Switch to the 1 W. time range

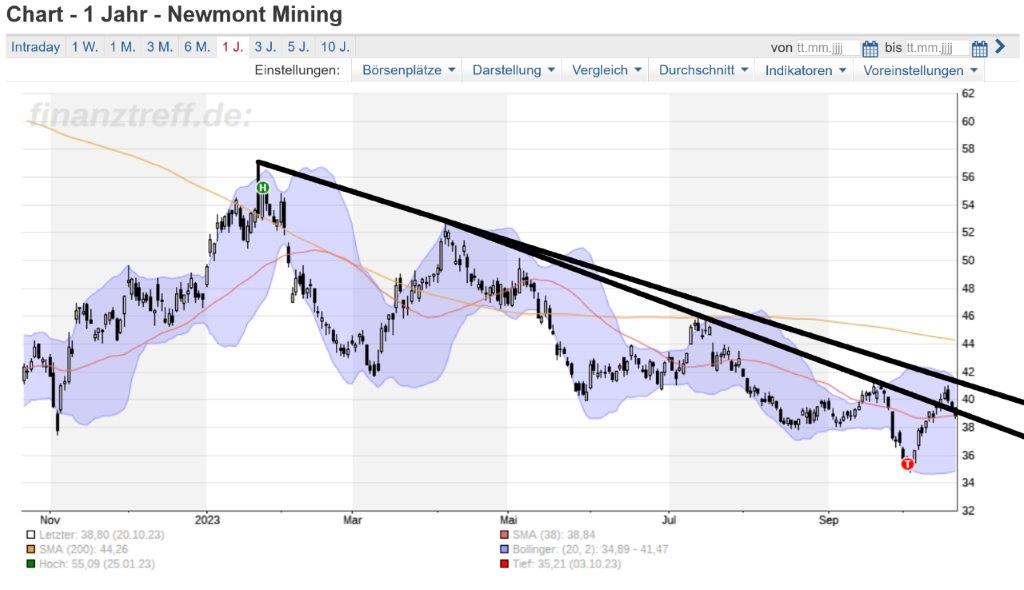[85, 47]
